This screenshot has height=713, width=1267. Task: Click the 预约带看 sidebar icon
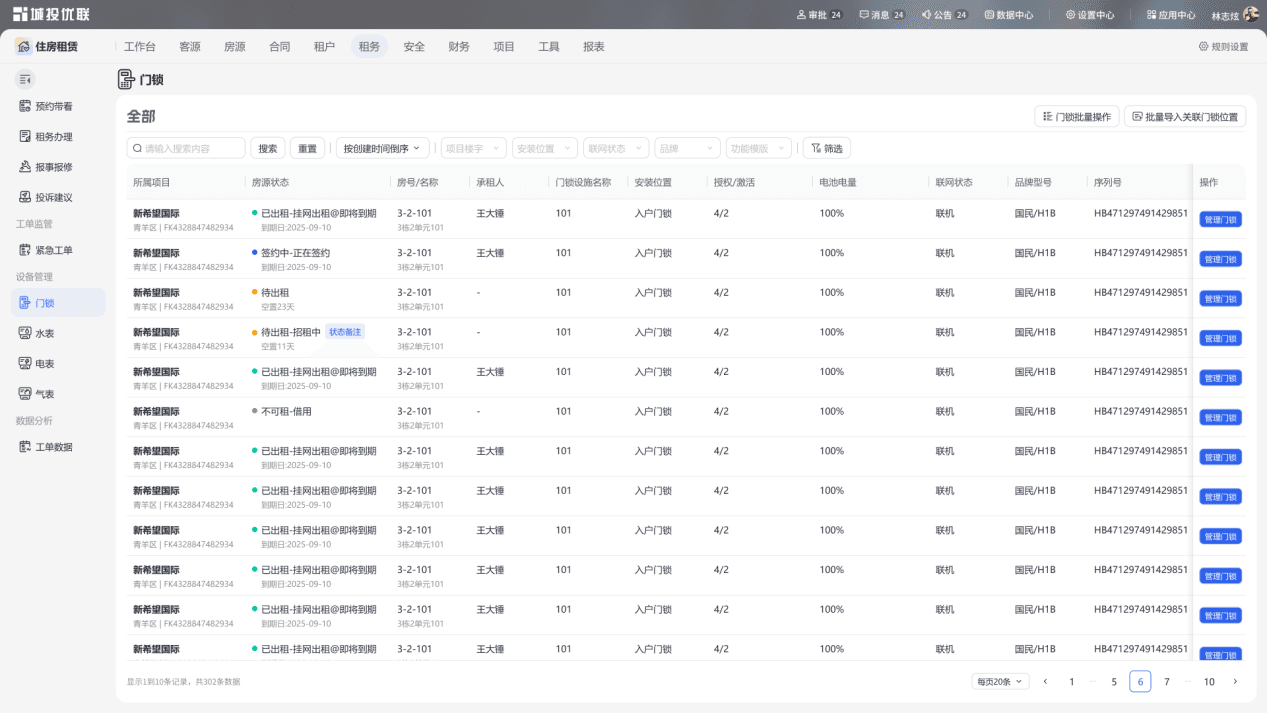click(x=26, y=106)
